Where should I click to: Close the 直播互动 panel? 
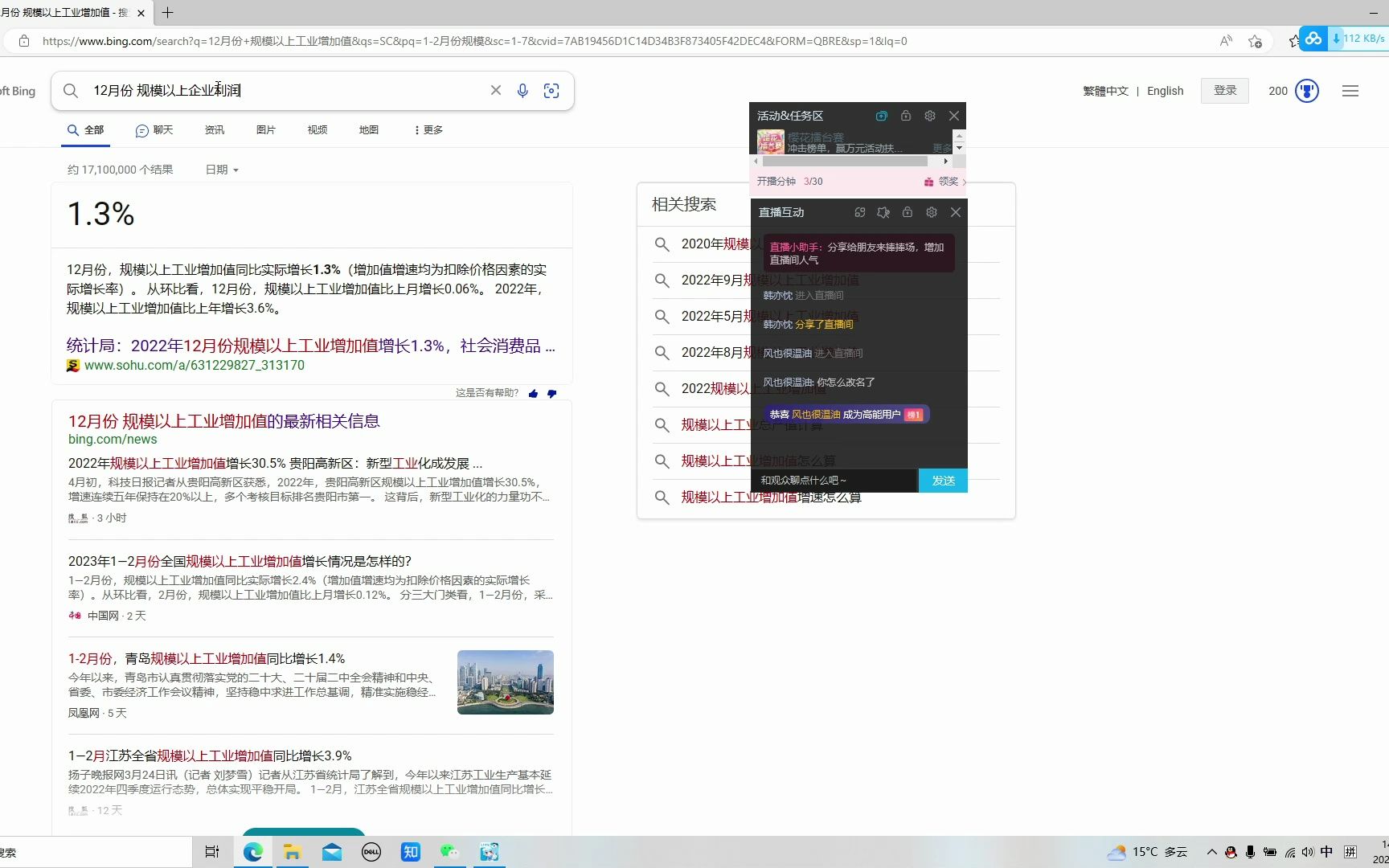(x=956, y=212)
